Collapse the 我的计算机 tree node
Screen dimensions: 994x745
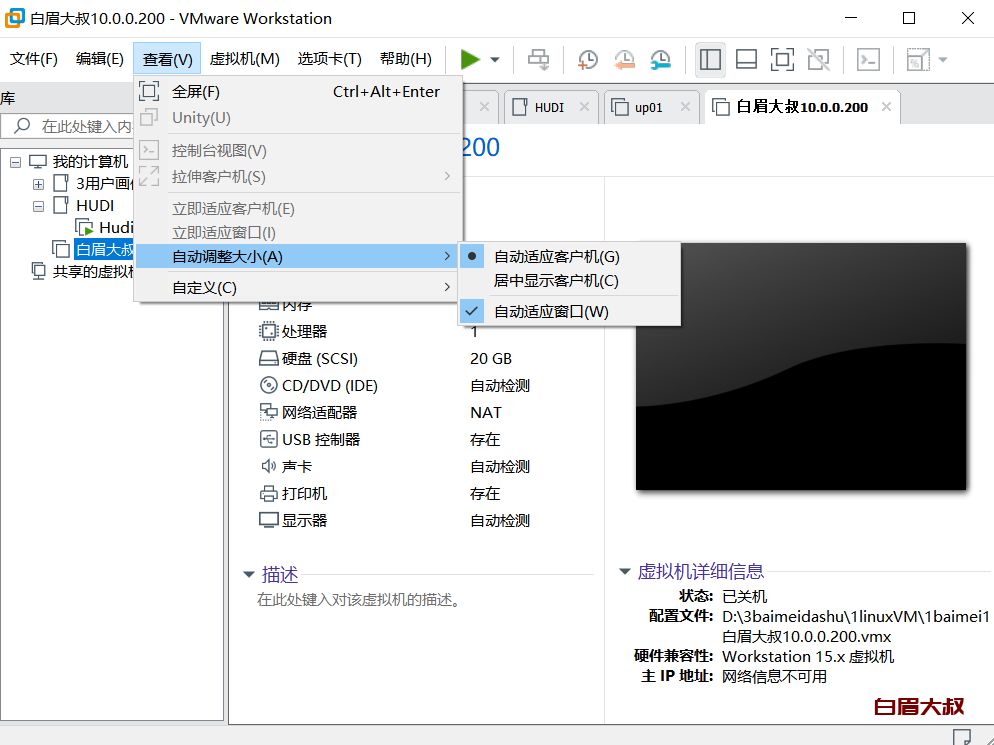click(15, 162)
